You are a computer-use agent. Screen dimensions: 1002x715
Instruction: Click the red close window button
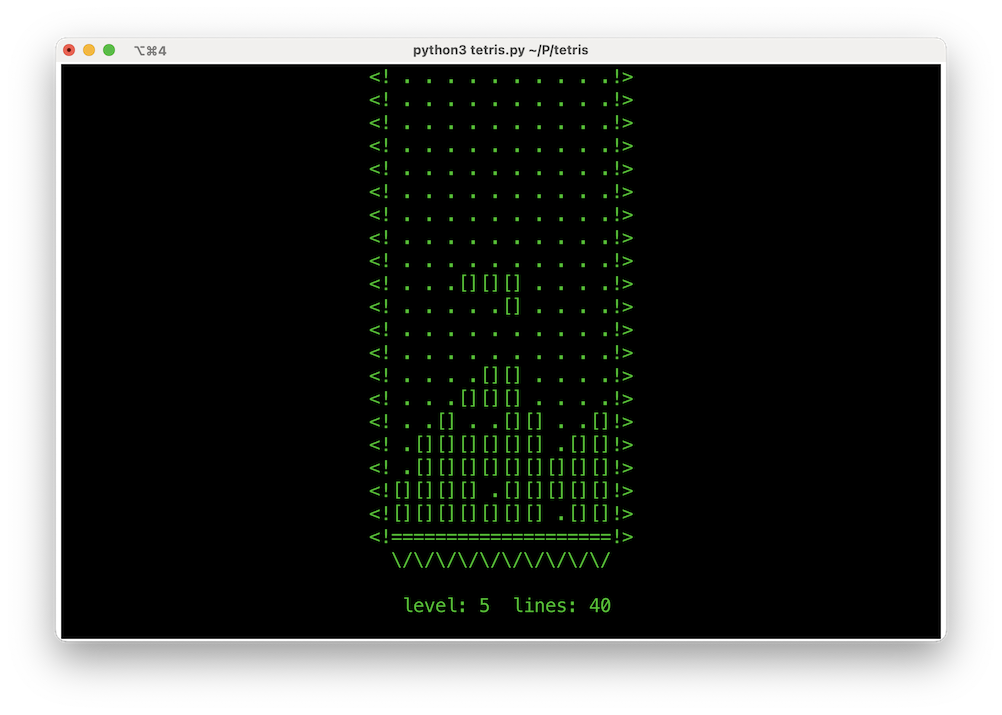[69, 50]
